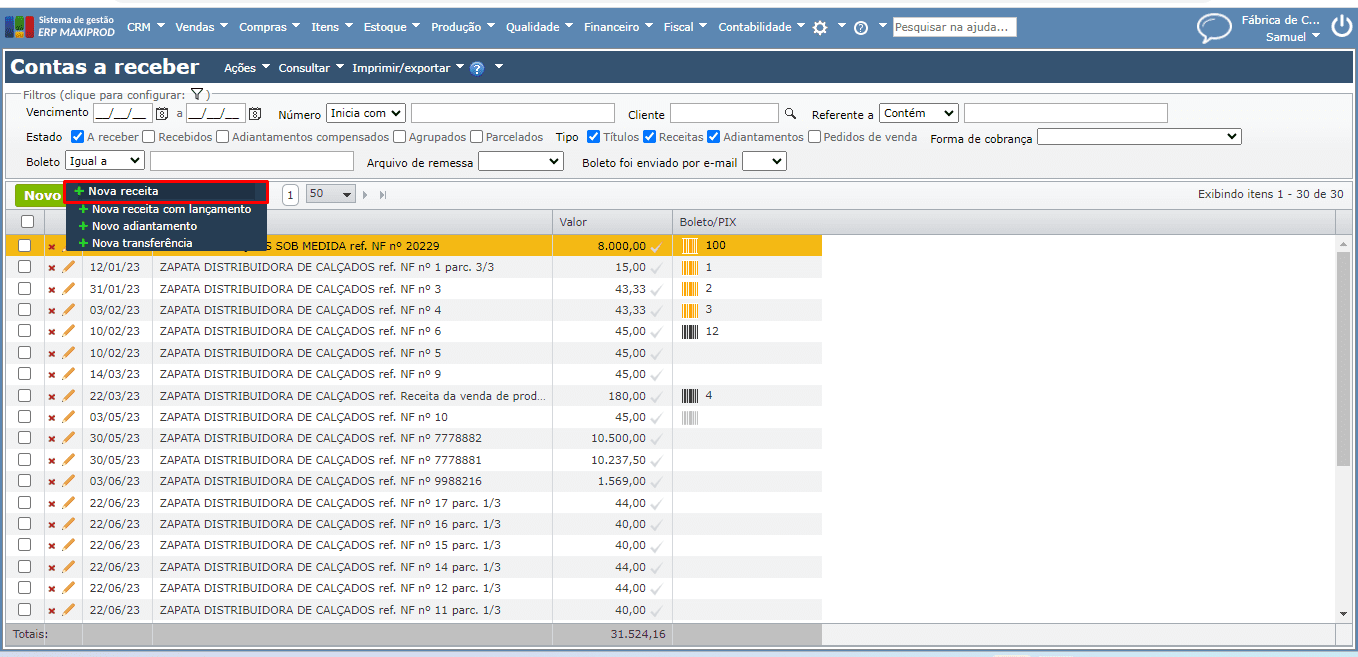Expand the 'Forma de cobrança' dropdown
The image size is (1358, 657).
(x=1138, y=137)
